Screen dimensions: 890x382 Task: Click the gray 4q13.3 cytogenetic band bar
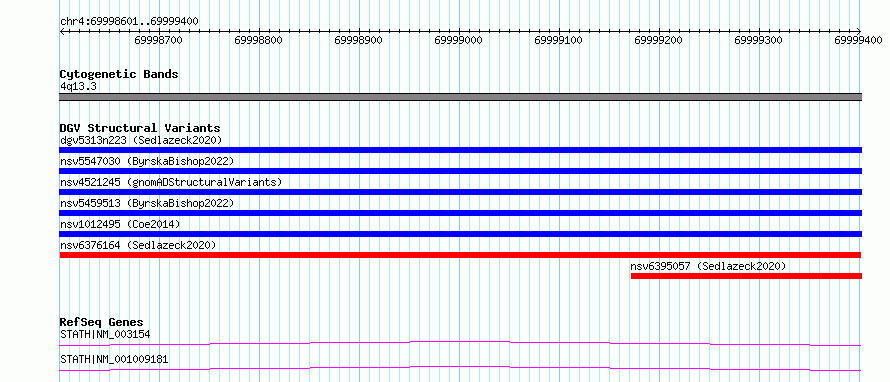[460, 97]
